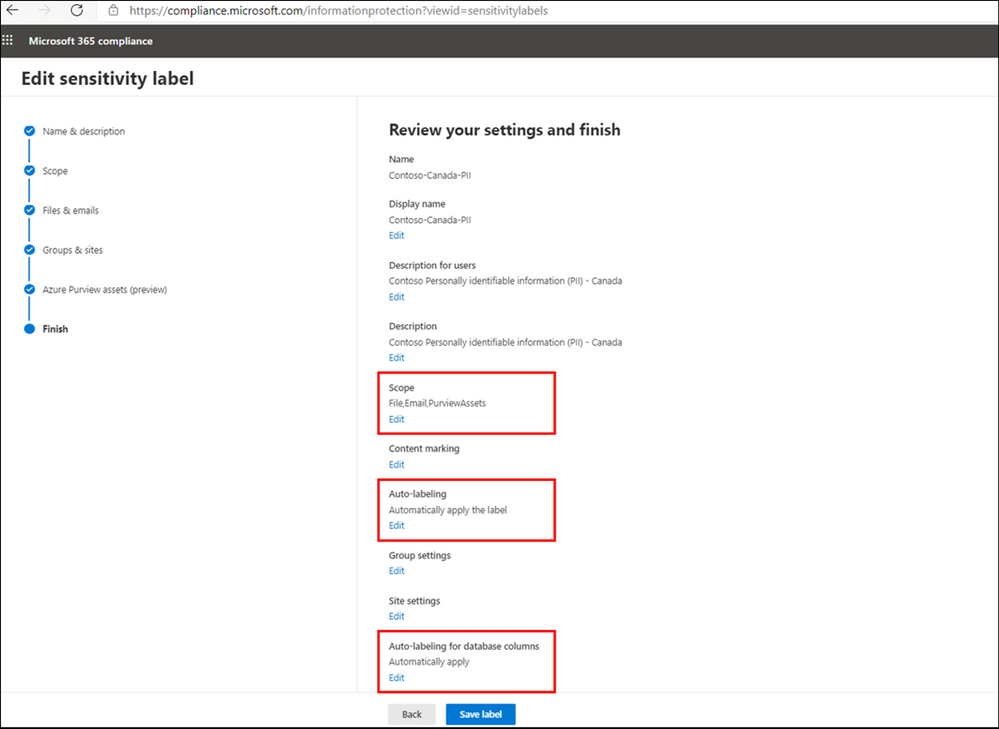This screenshot has height=729, width=999.
Task: Click the 'Display name' label
Action: [417, 203]
